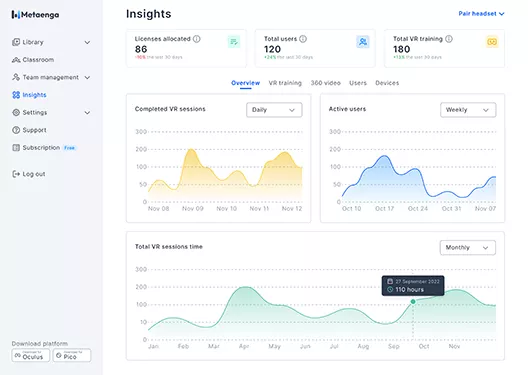Viewport: 528px width, 375px height.
Task: Click the Download platform label
Action: 40,343
